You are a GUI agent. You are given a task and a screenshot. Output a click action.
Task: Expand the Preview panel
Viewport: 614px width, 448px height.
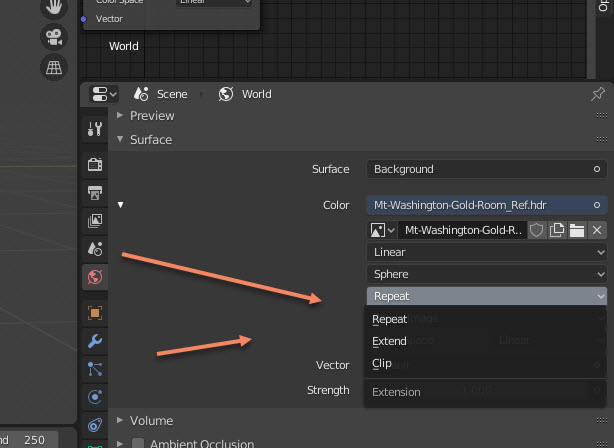coord(151,116)
